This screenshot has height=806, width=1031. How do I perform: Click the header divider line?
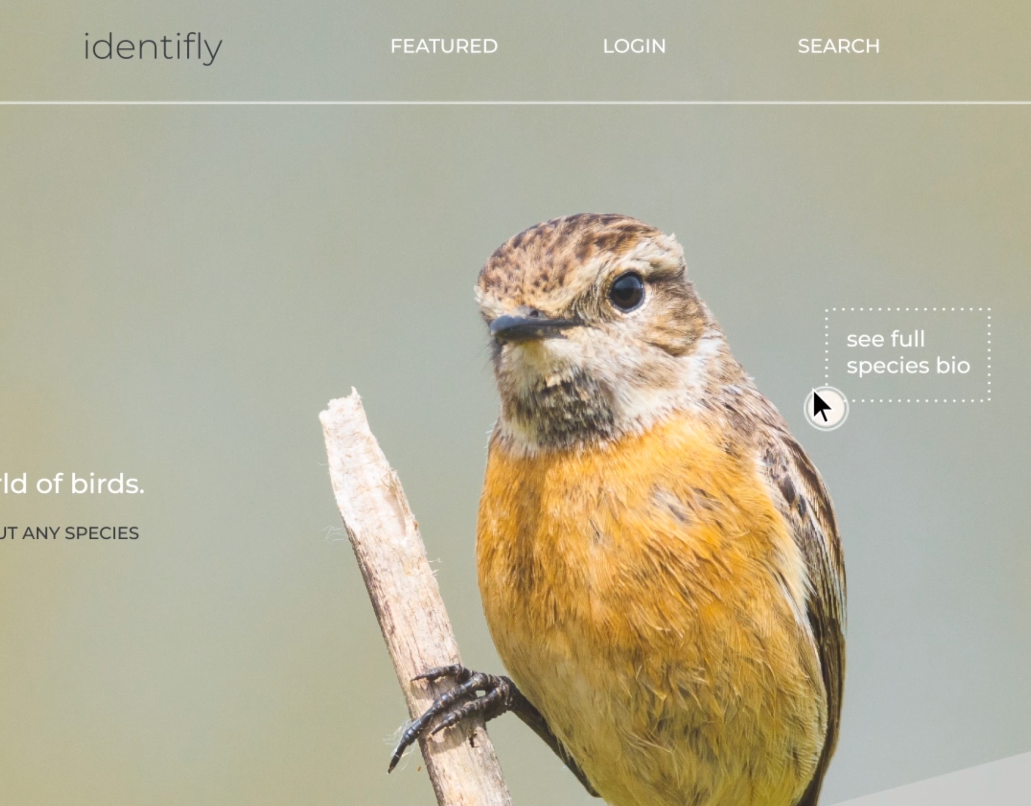(x=516, y=103)
